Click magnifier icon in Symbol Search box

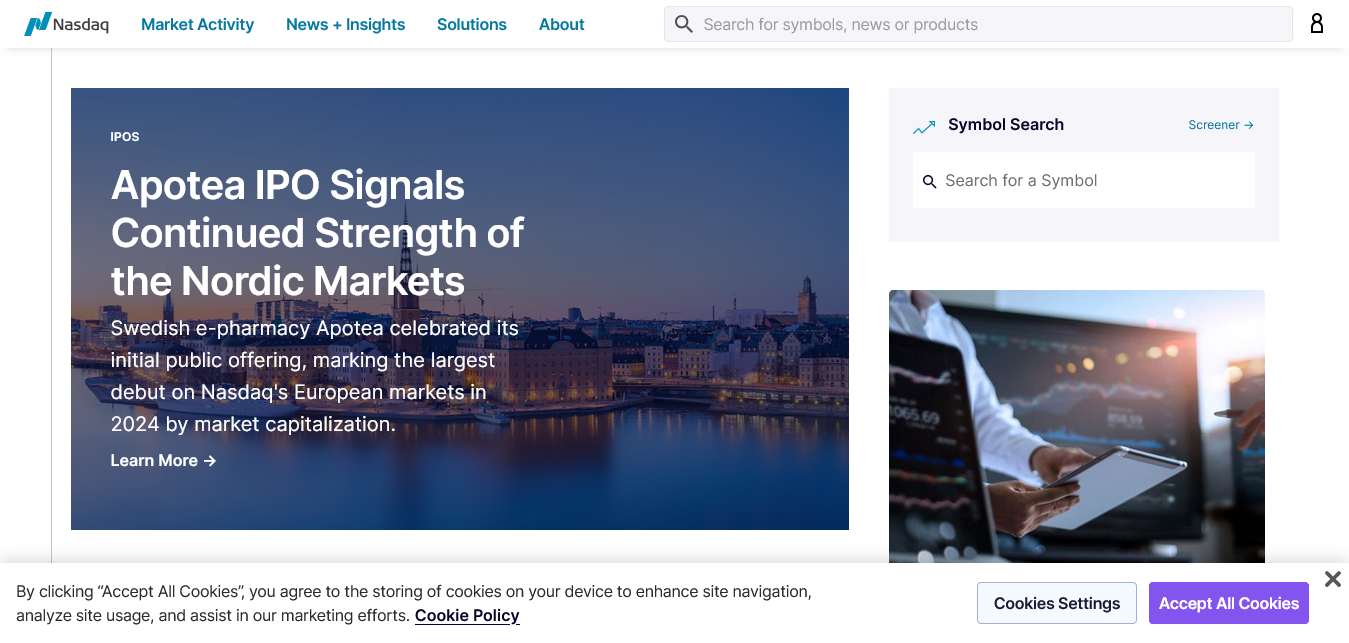coord(929,181)
